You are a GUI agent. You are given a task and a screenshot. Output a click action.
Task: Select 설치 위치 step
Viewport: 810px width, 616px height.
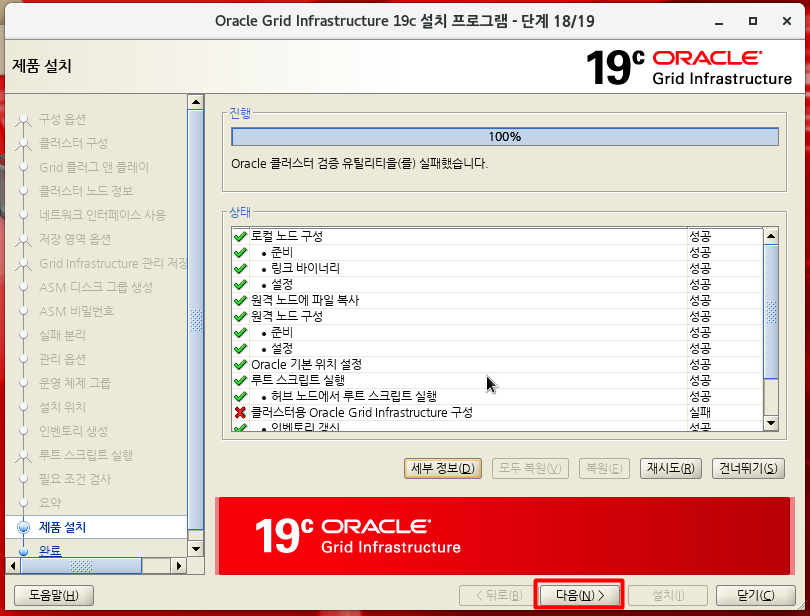coord(63,407)
